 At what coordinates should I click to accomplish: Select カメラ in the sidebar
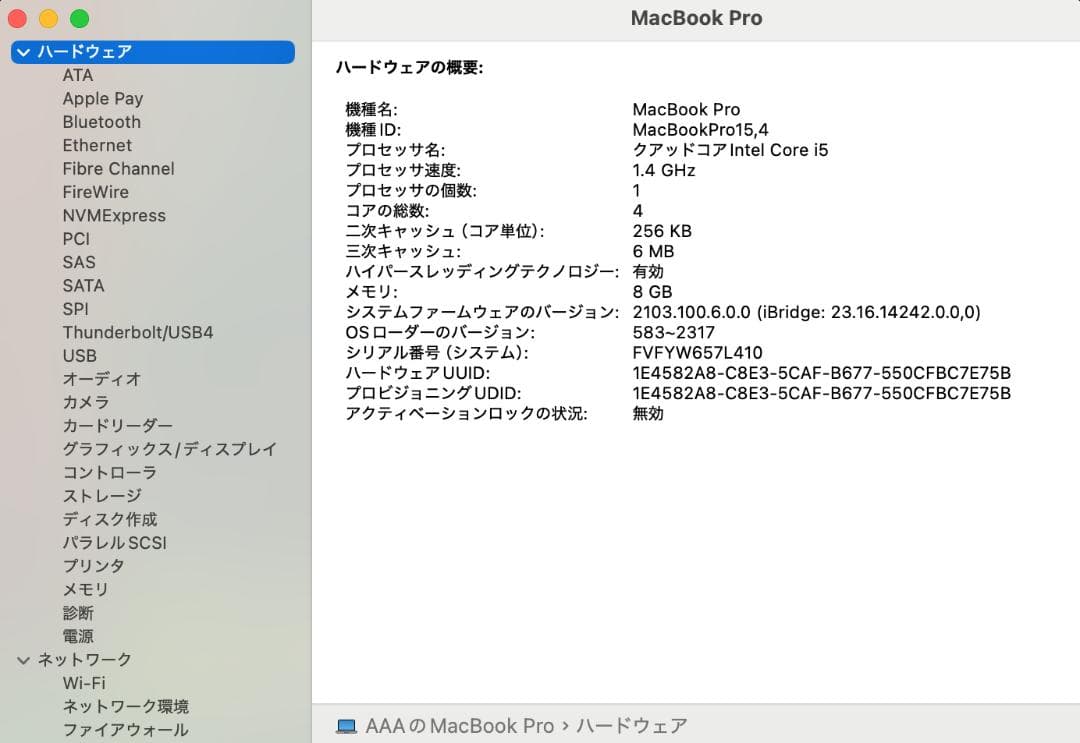[x=86, y=402]
